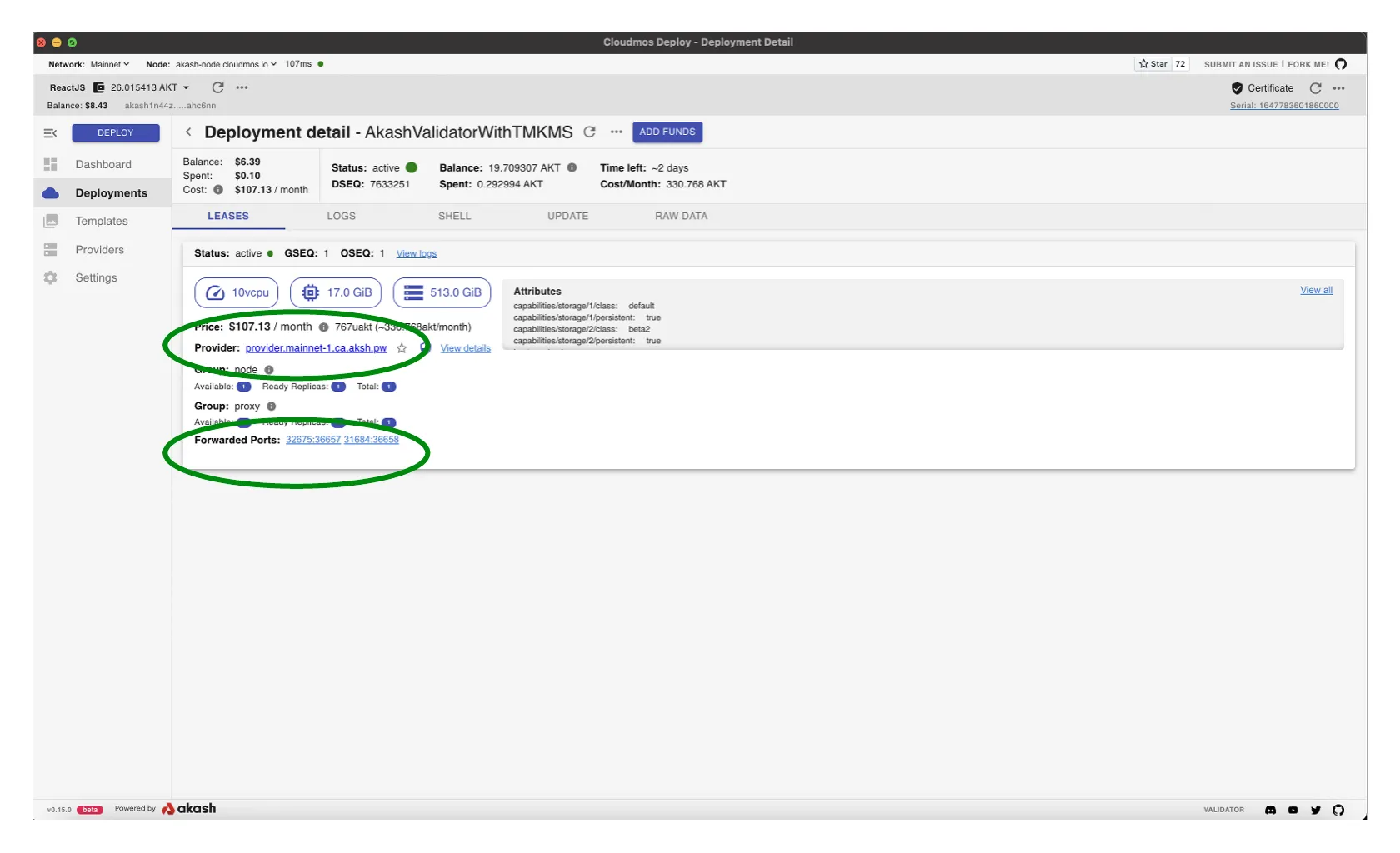The height and width of the screenshot is (853, 1400).
Task: Favorite the provider with the star icon
Action: tap(402, 348)
